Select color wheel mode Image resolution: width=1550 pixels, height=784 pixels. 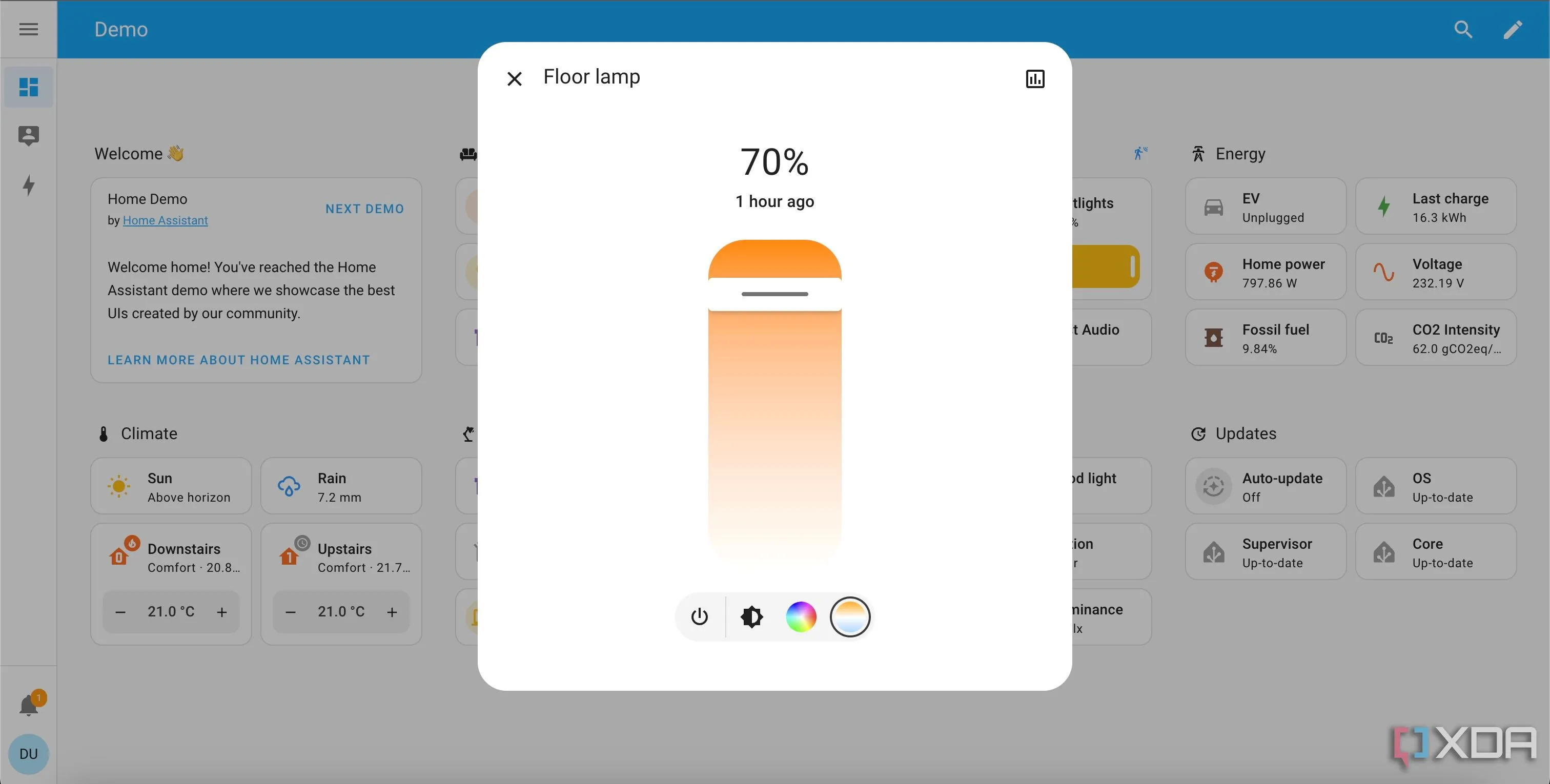point(801,617)
